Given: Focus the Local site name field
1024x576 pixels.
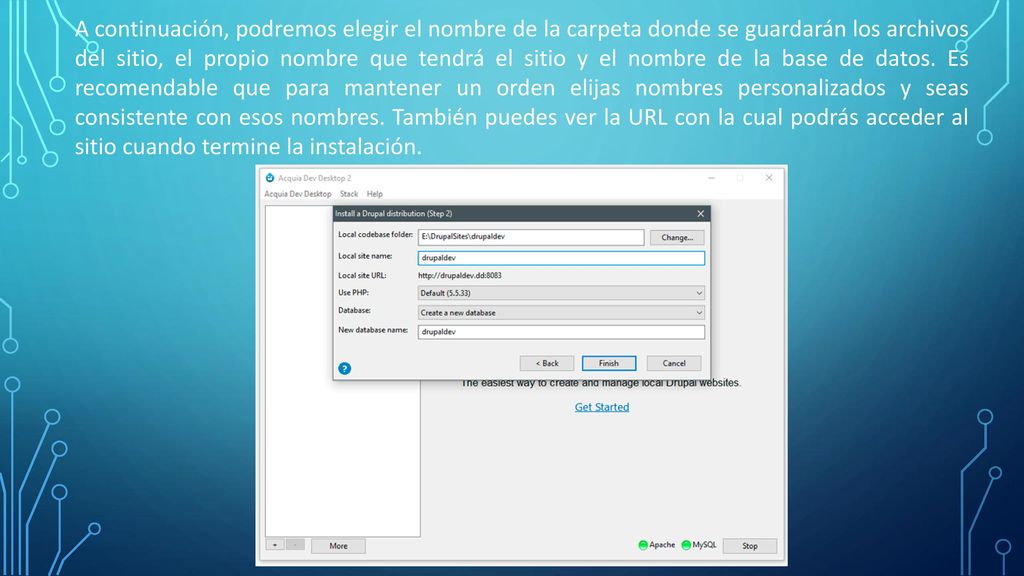Looking at the screenshot, I should coord(561,258).
